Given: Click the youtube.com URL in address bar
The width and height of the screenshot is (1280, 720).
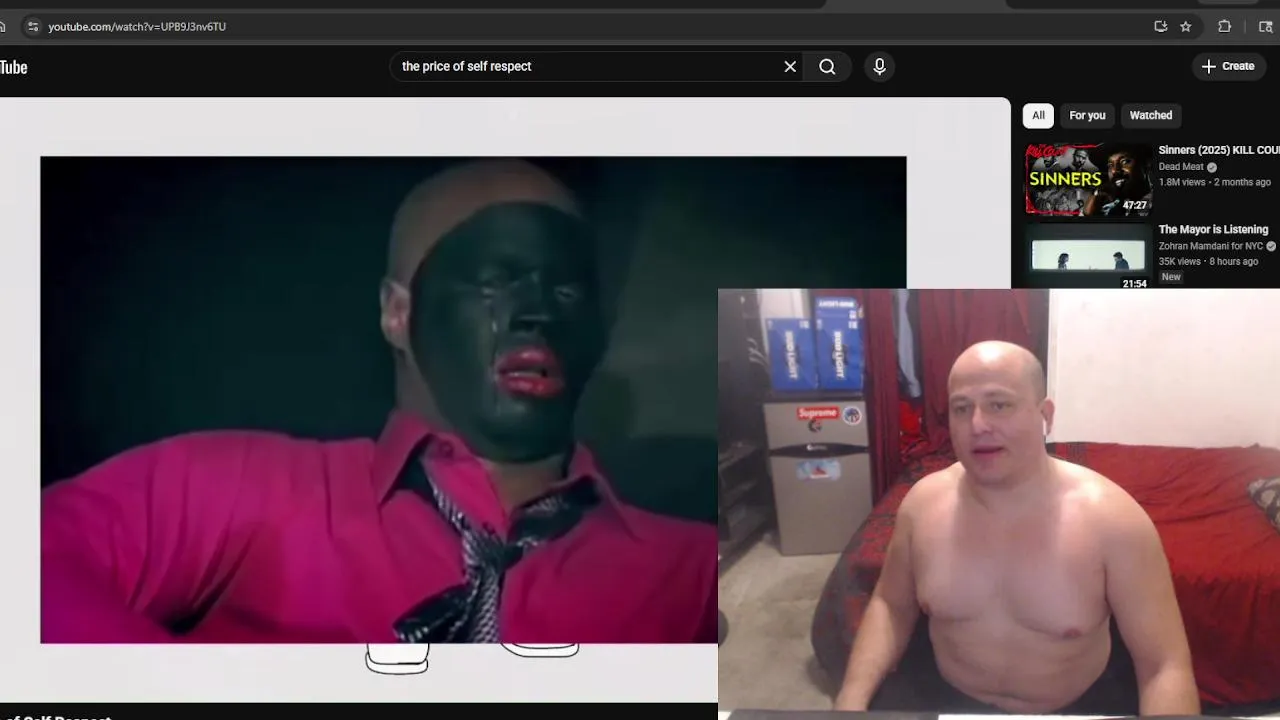Looking at the screenshot, I should [137, 27].
